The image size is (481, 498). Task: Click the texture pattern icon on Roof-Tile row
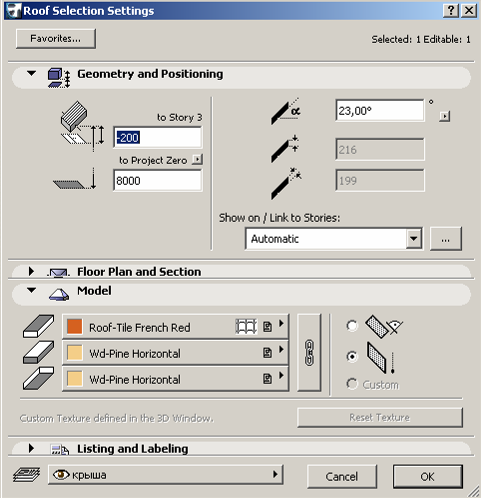click(246, 327)
